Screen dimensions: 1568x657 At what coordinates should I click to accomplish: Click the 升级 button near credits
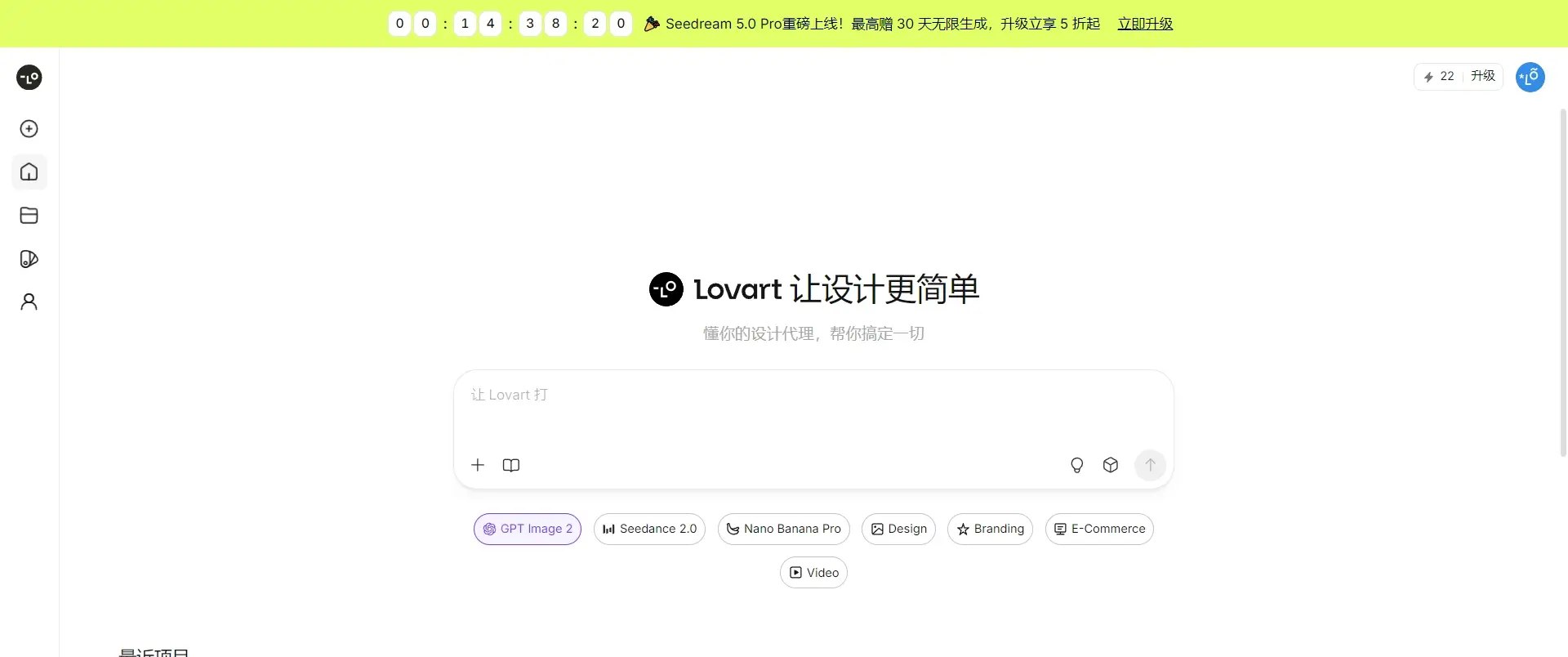[x=1483, y=76]
